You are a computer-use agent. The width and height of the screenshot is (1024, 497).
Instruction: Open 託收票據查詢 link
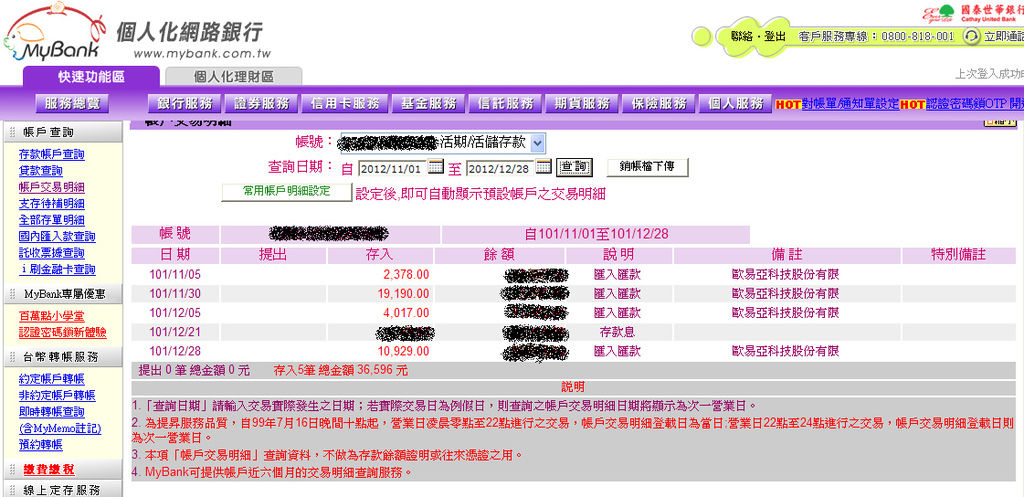tap(52, 253)
